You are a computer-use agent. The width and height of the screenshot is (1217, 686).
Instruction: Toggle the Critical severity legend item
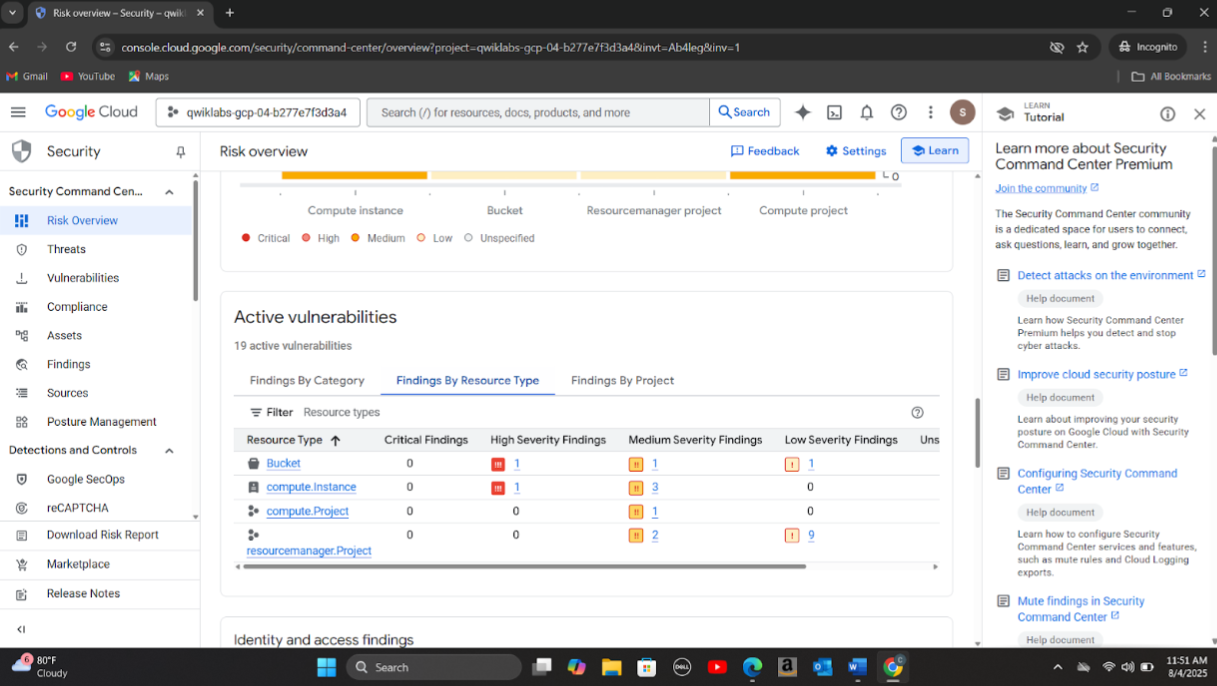click(266, 238)
